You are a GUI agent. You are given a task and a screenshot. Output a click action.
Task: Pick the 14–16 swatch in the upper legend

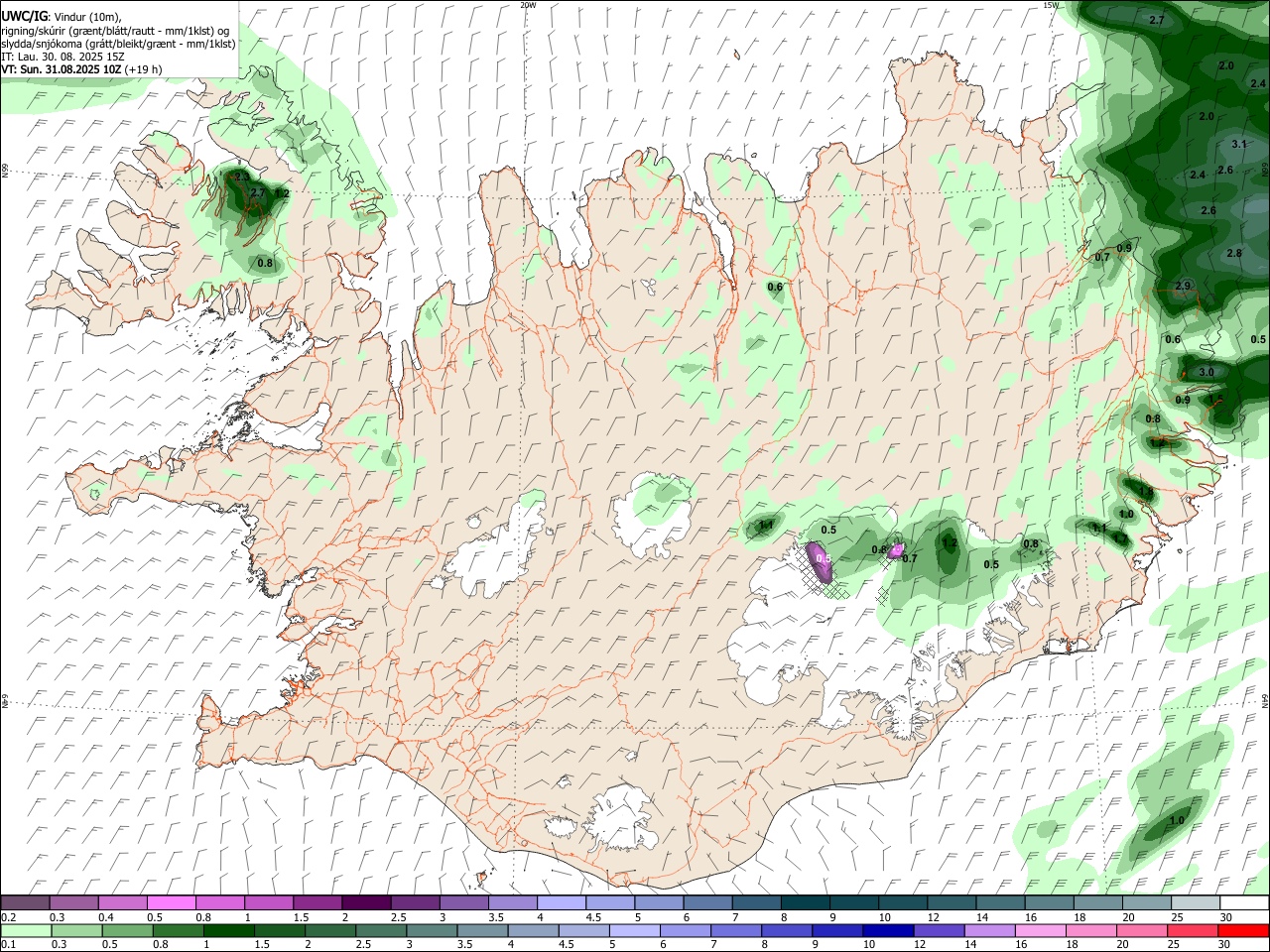click(x=1000, y=903)
